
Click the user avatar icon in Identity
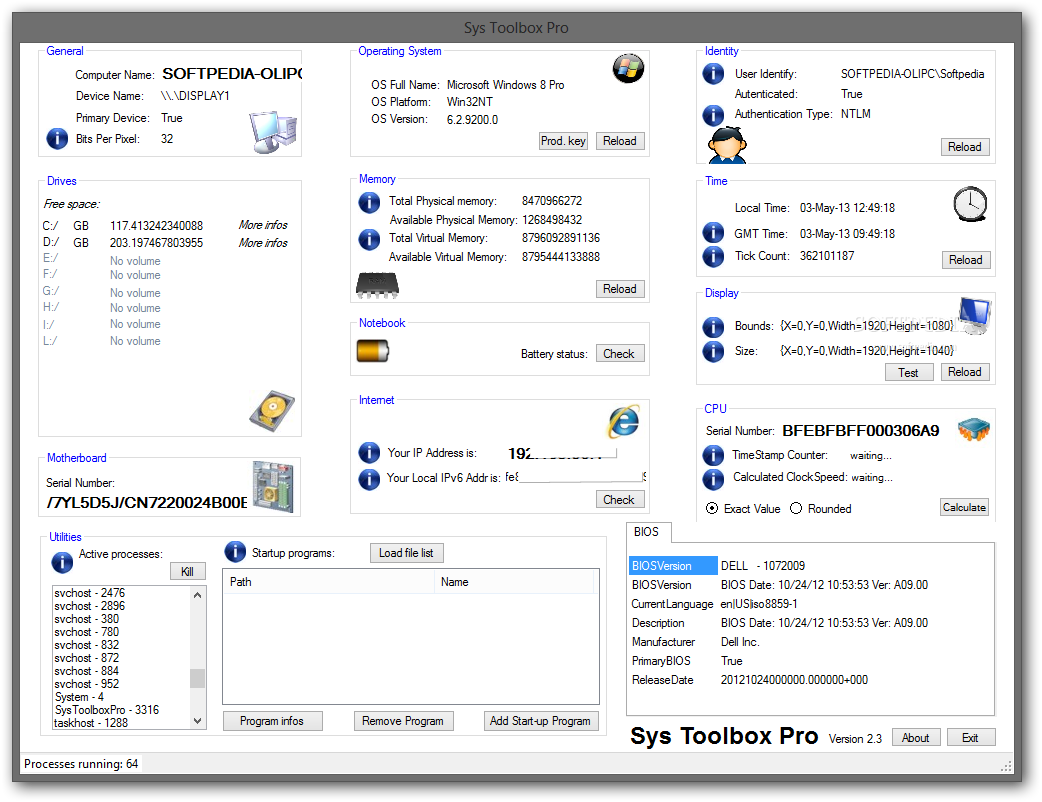[727, 145]
